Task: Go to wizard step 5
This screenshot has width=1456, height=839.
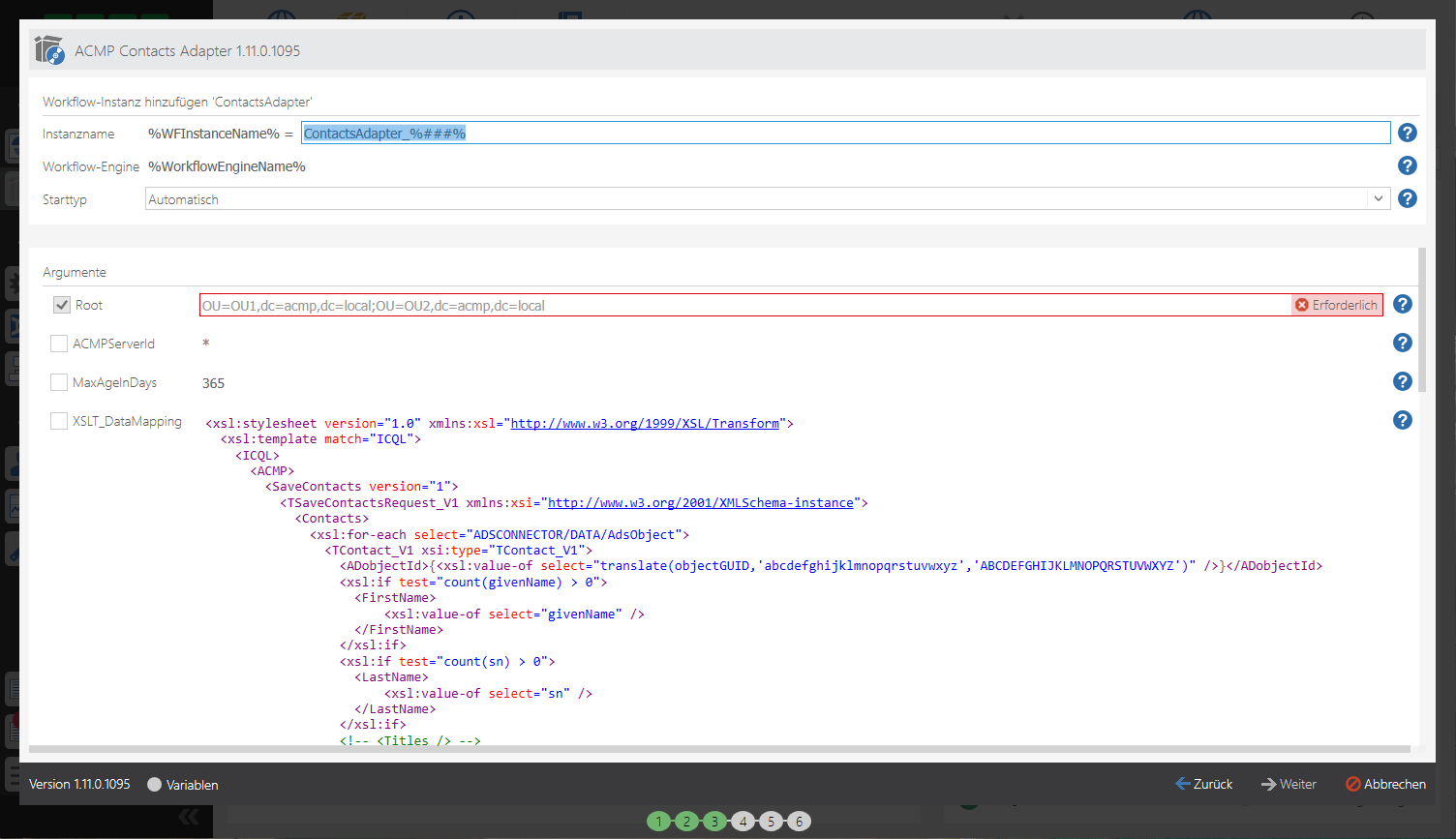Action: (771, 822)
